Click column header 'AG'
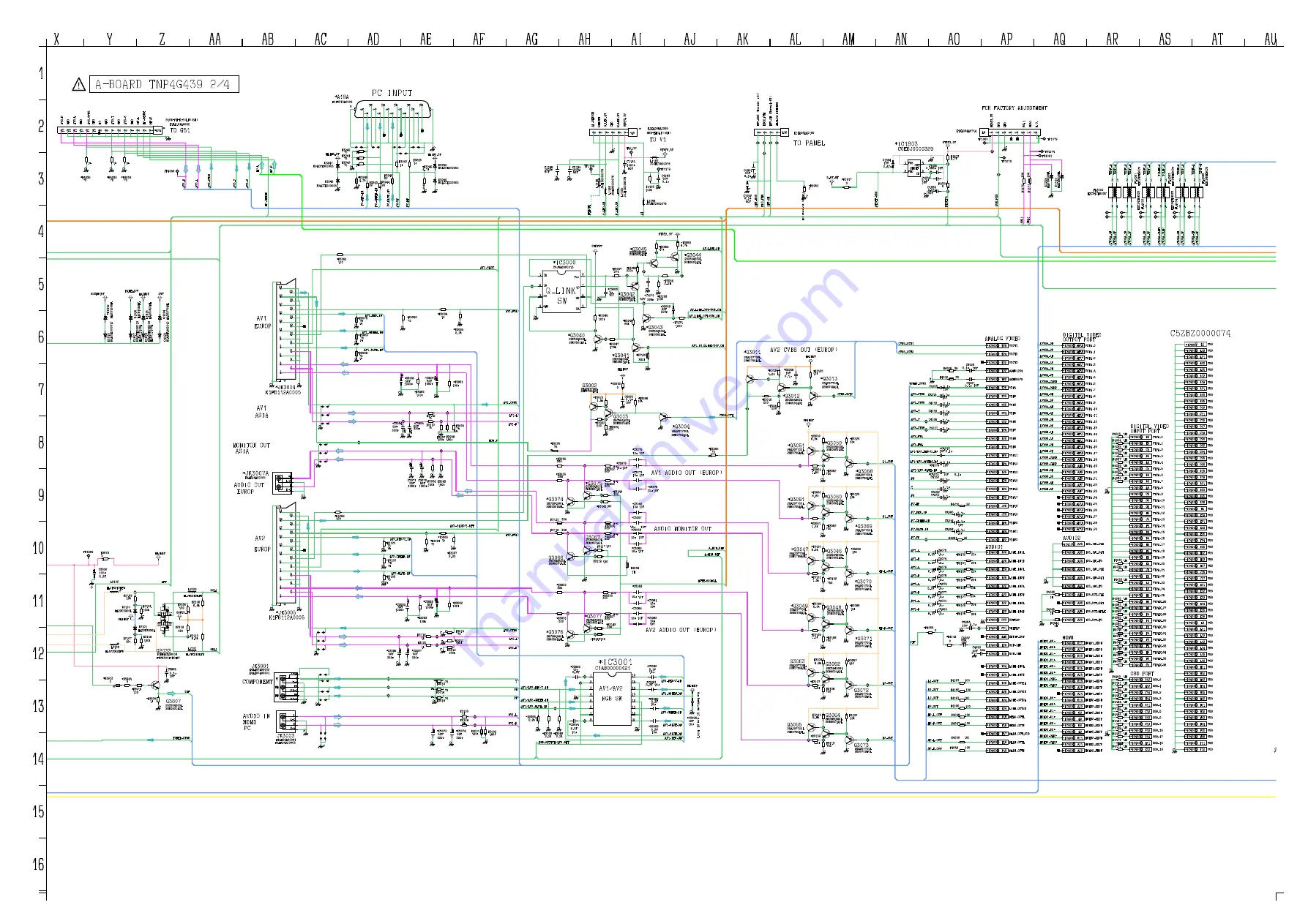Viewport: 1308px width, 924px height. pyautogui.click(x=531, y=39)
